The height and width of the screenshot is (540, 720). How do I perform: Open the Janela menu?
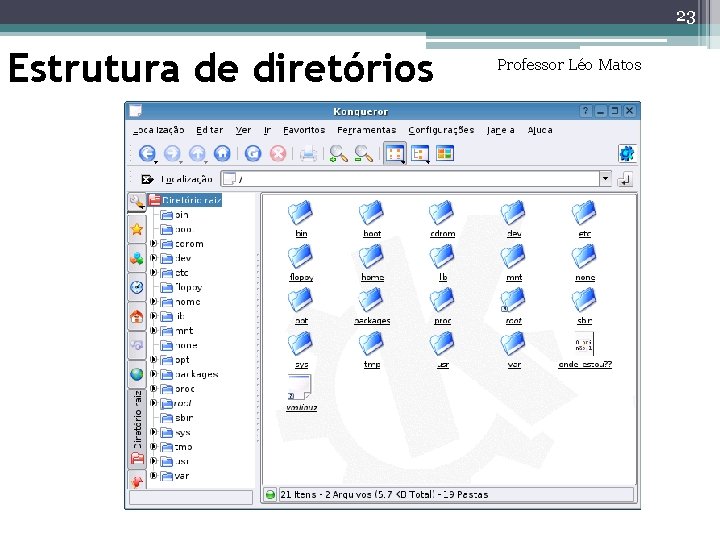coord(501,130)
